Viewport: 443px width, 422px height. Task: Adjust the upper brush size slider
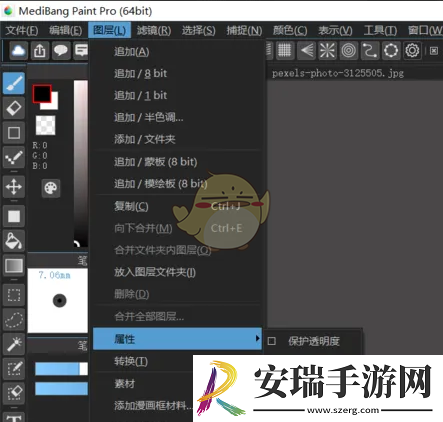pos(61,369)
